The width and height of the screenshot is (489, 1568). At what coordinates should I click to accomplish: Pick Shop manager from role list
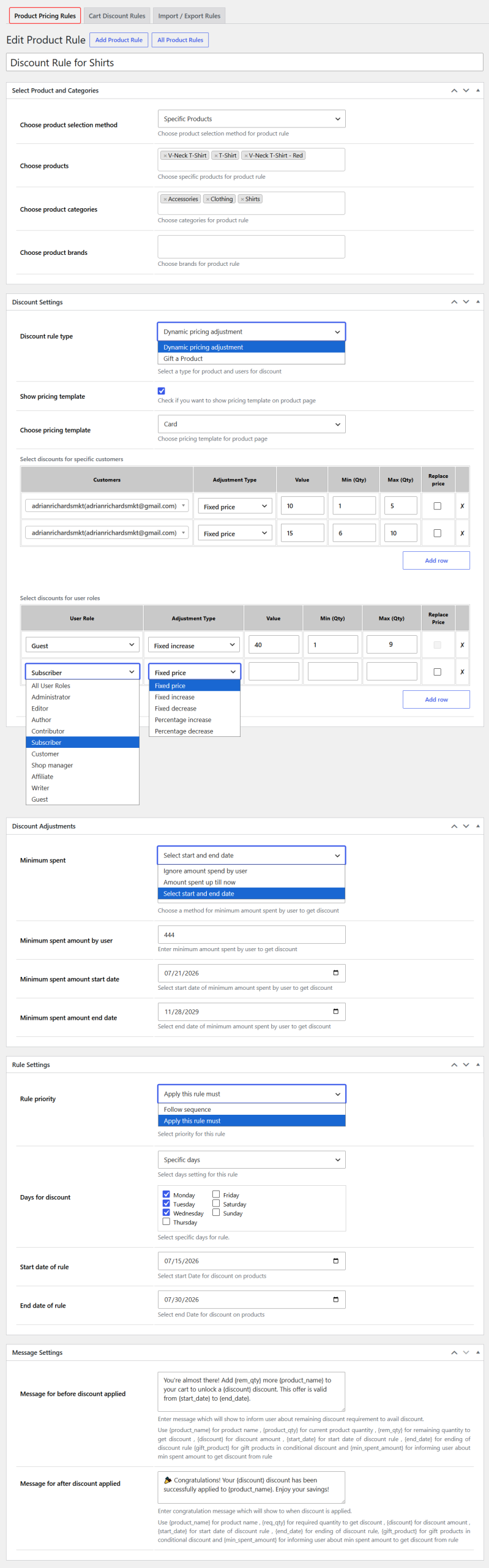coord(83,765)
